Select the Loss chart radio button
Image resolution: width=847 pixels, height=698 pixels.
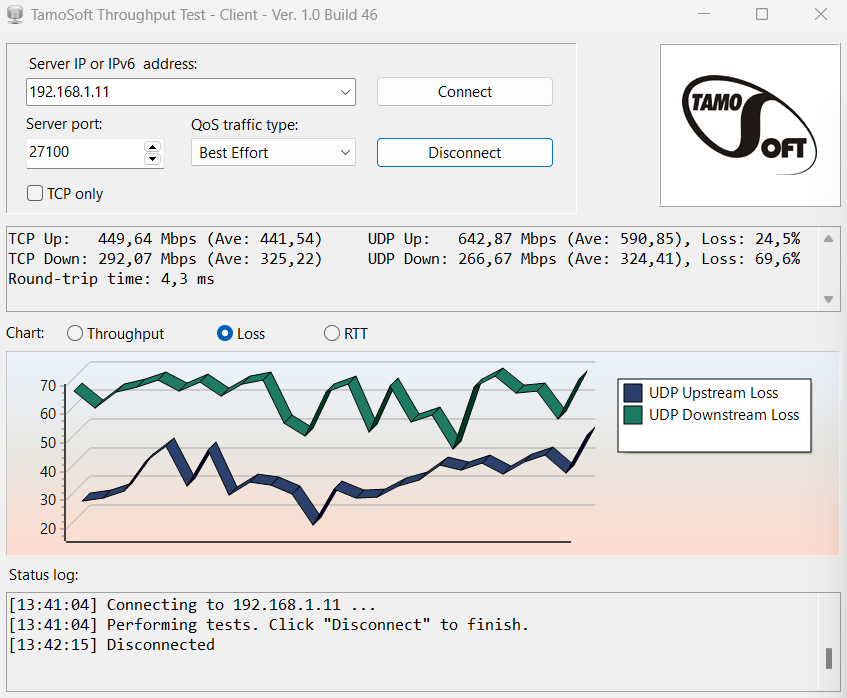[225, 333]
